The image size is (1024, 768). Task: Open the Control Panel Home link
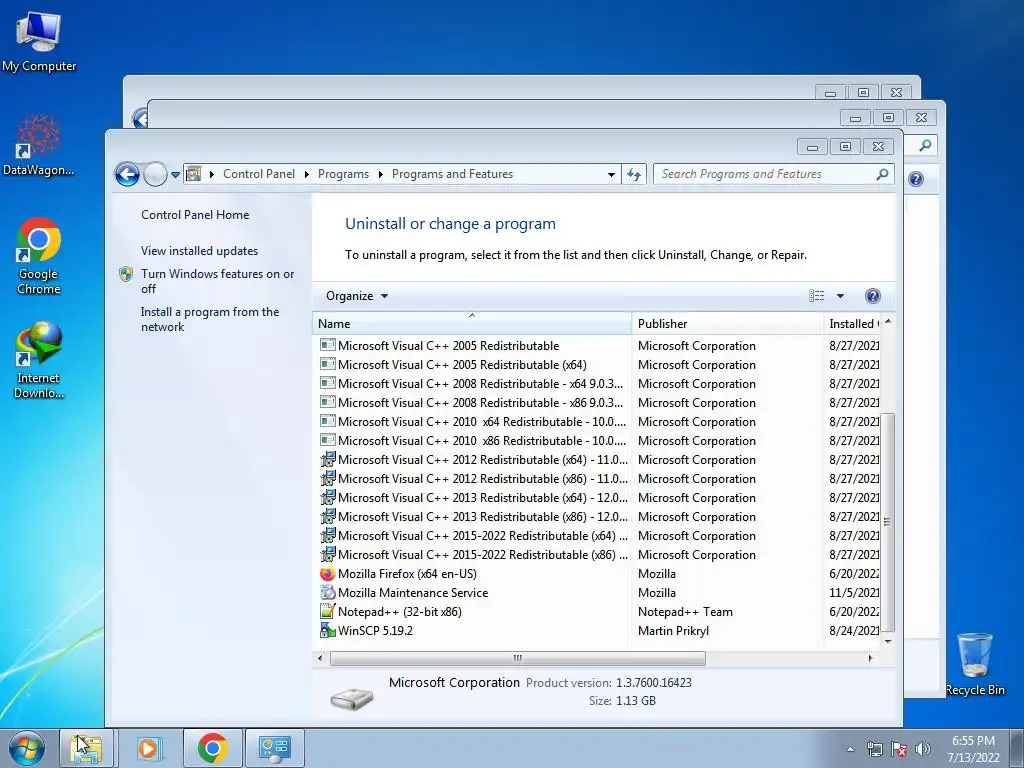(195, 215)
